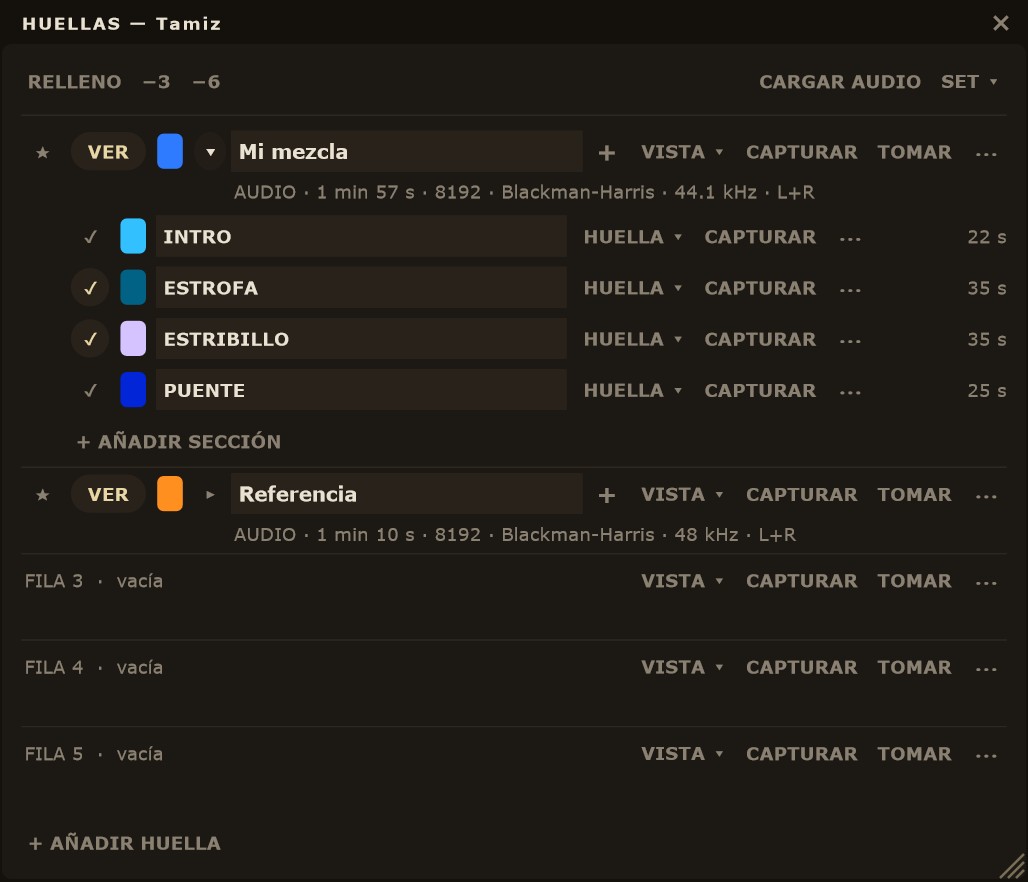Toggle the VER button on Referencia

(x=108, y=494)
